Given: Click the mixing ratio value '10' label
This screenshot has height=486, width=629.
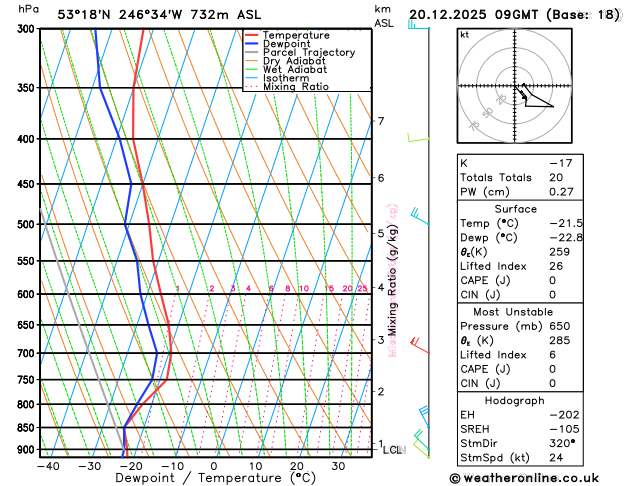Looking at the screenshot, I should coord(304,288).
